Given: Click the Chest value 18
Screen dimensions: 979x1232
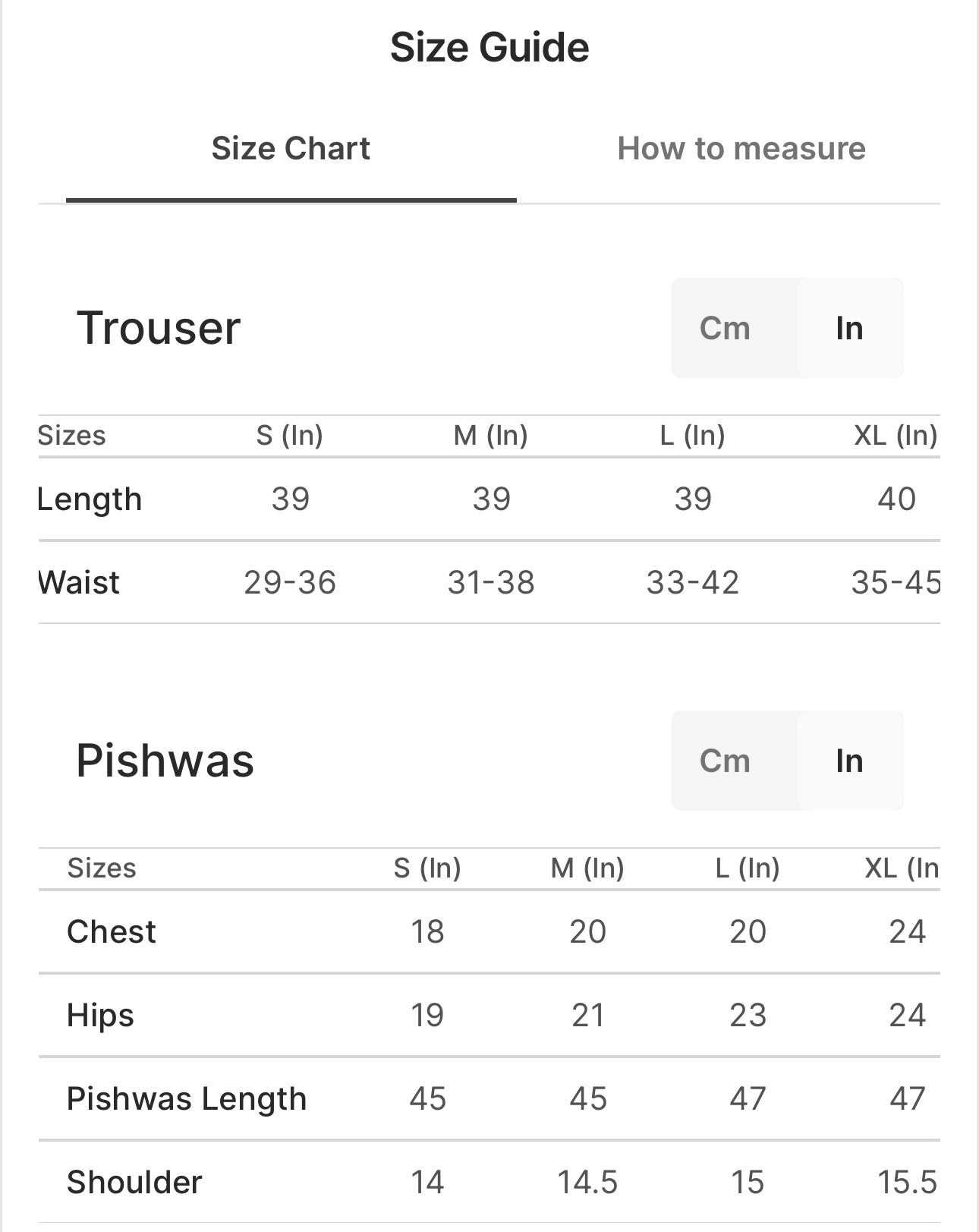Looking at the screenshot, I should click(427, 932).
